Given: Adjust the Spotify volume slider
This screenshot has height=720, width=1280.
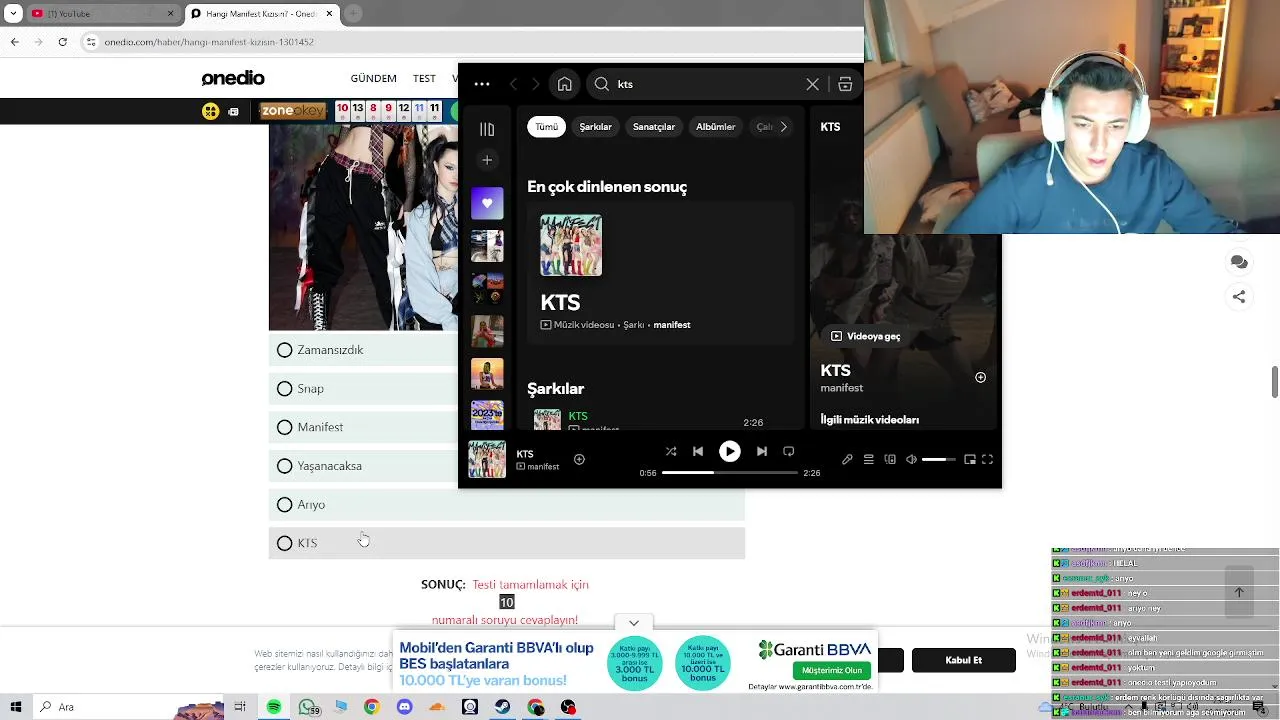Looking at the screenshot, I should (938, 460).
